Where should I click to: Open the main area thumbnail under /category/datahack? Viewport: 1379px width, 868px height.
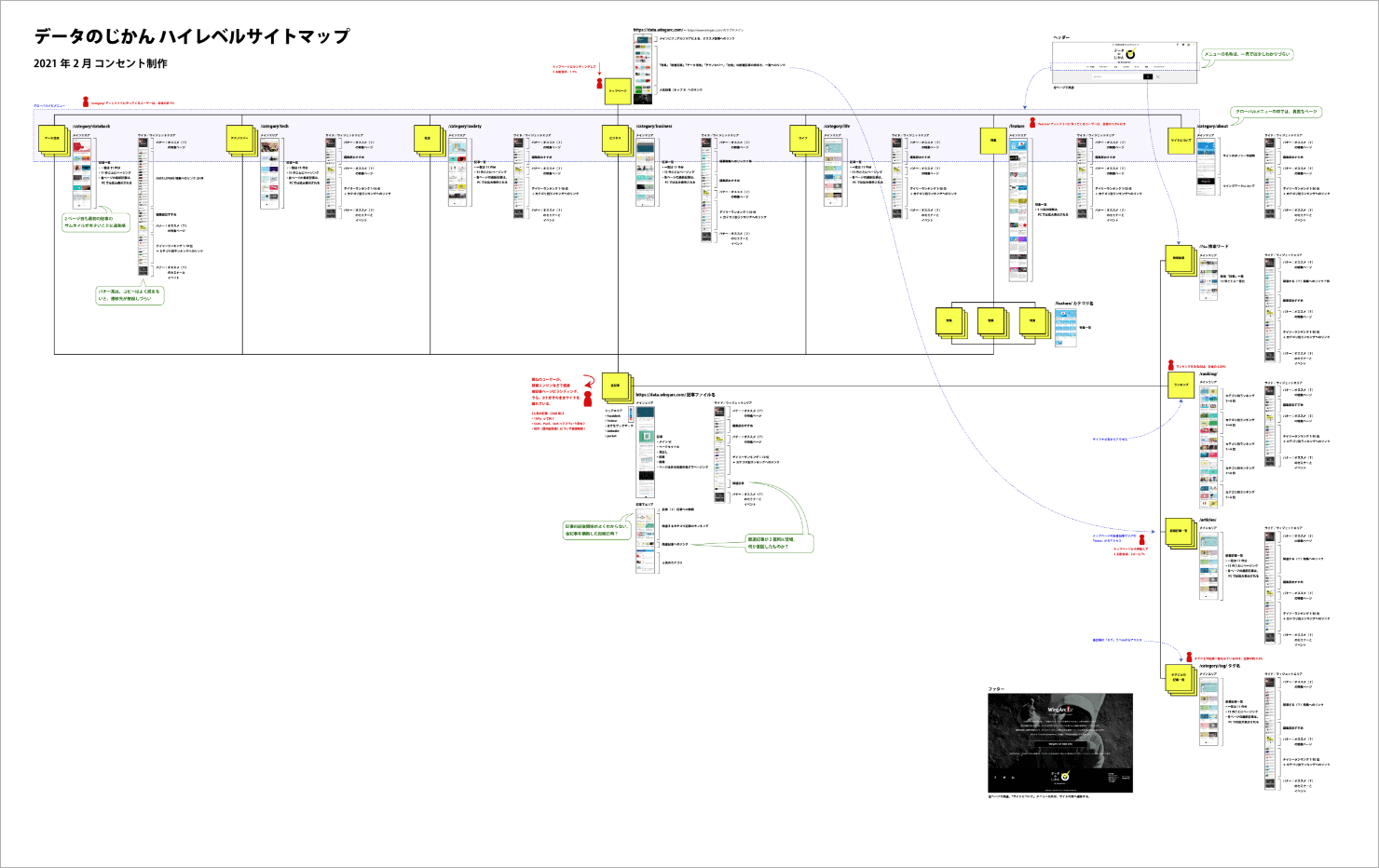[83, 173]
